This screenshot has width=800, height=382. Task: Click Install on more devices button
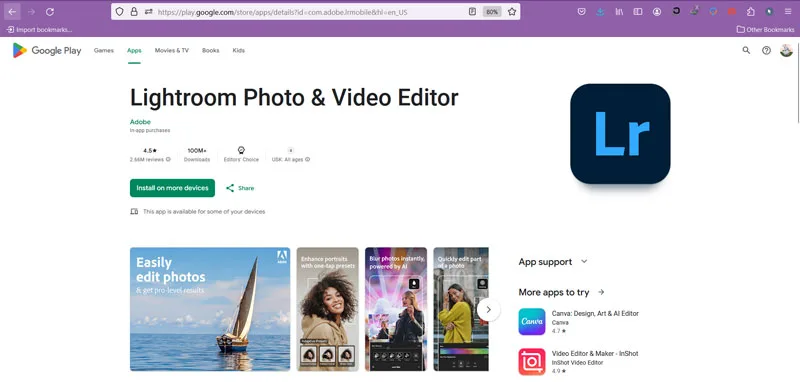[x=172, y=188]
